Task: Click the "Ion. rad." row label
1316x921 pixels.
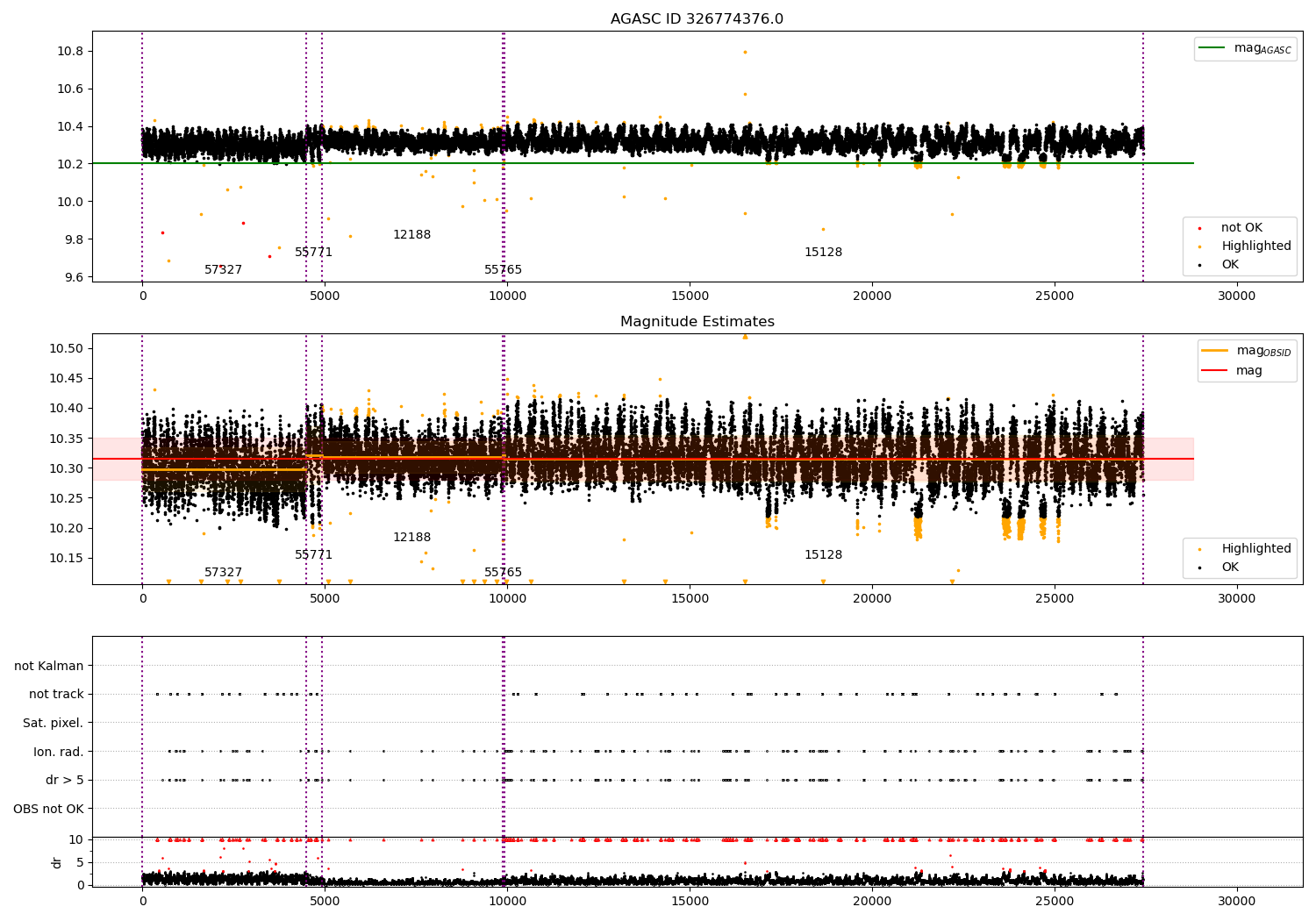Action: click(x=58, y=752)
